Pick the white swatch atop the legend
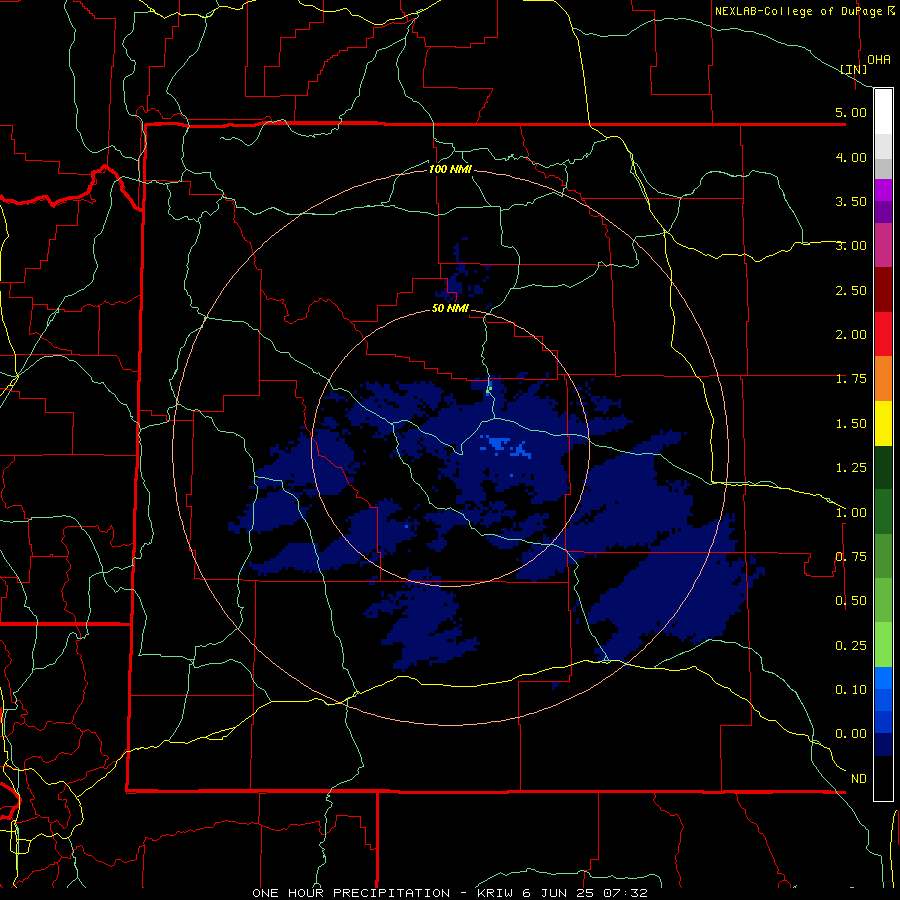 (x=883, y=112)
